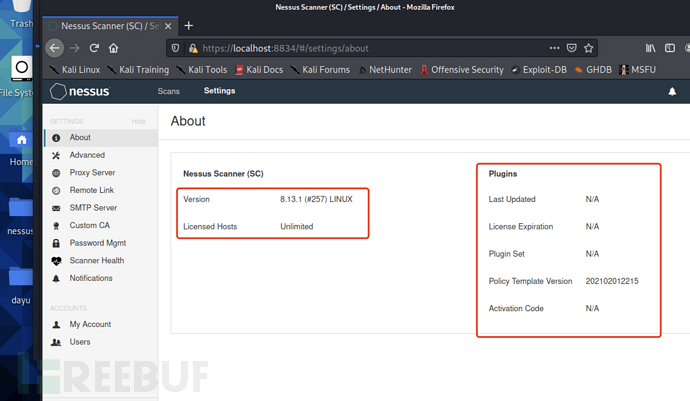Open Offensive Security bookmark

462,70
